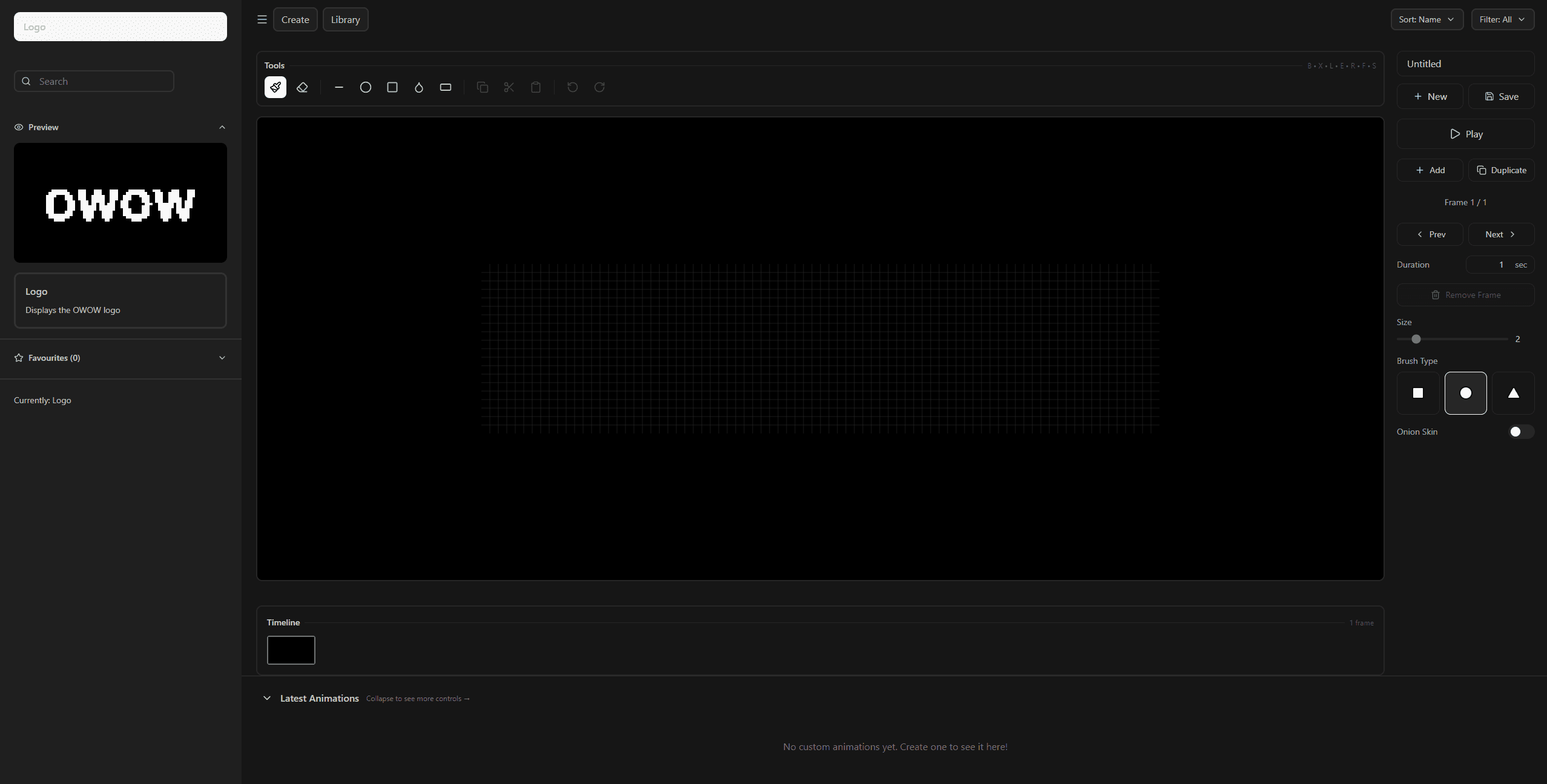Expand the Favourites section
Viewport: 1547px width, 784px height.
tap(222, 358)
